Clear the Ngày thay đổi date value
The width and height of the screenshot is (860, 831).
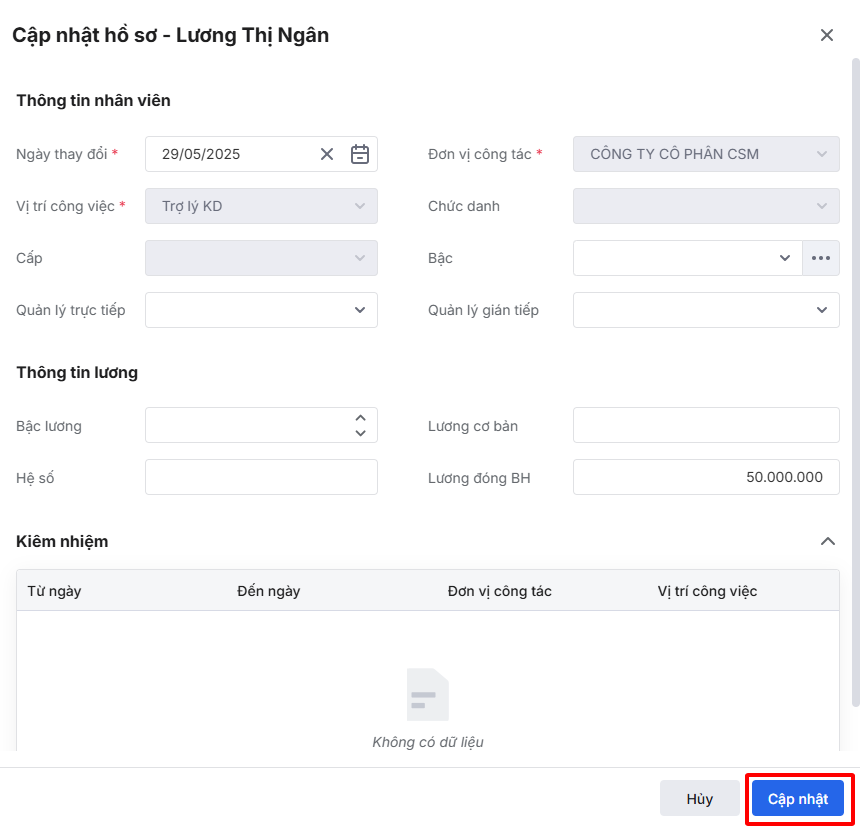point(327,154)
